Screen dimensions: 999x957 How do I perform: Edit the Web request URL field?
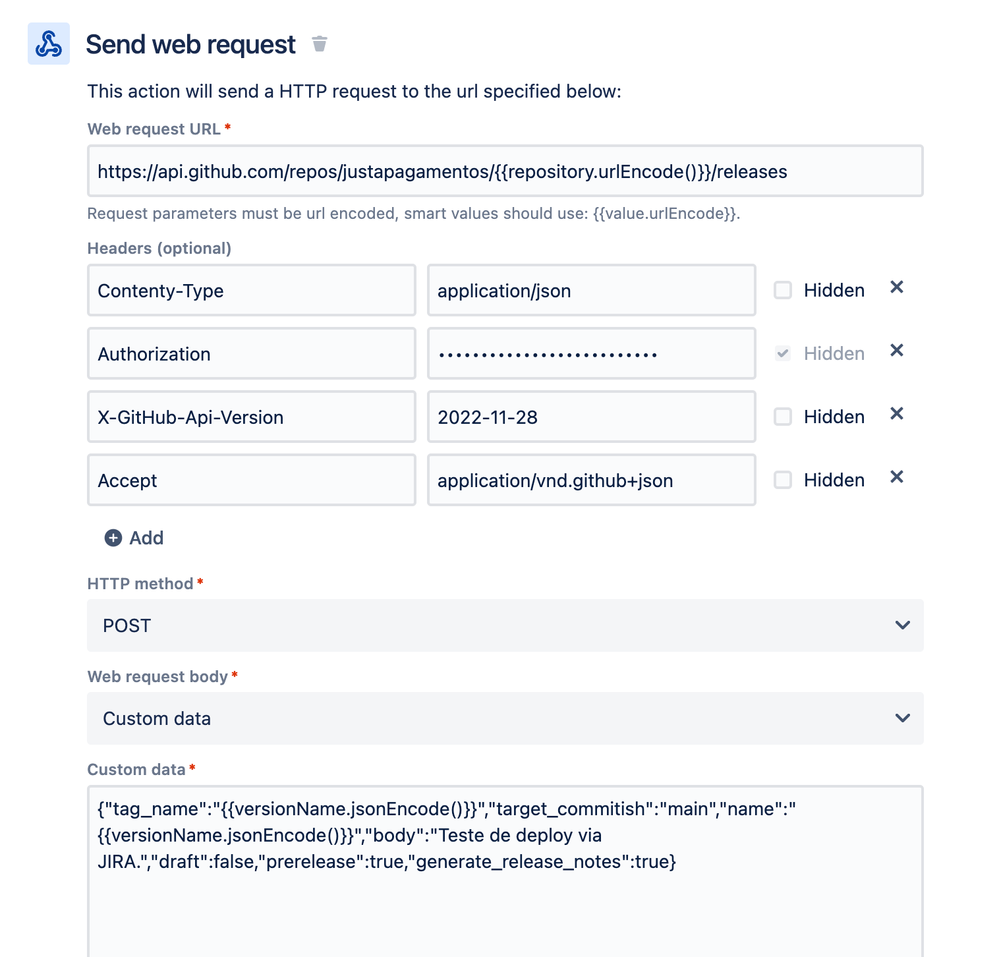505,171
